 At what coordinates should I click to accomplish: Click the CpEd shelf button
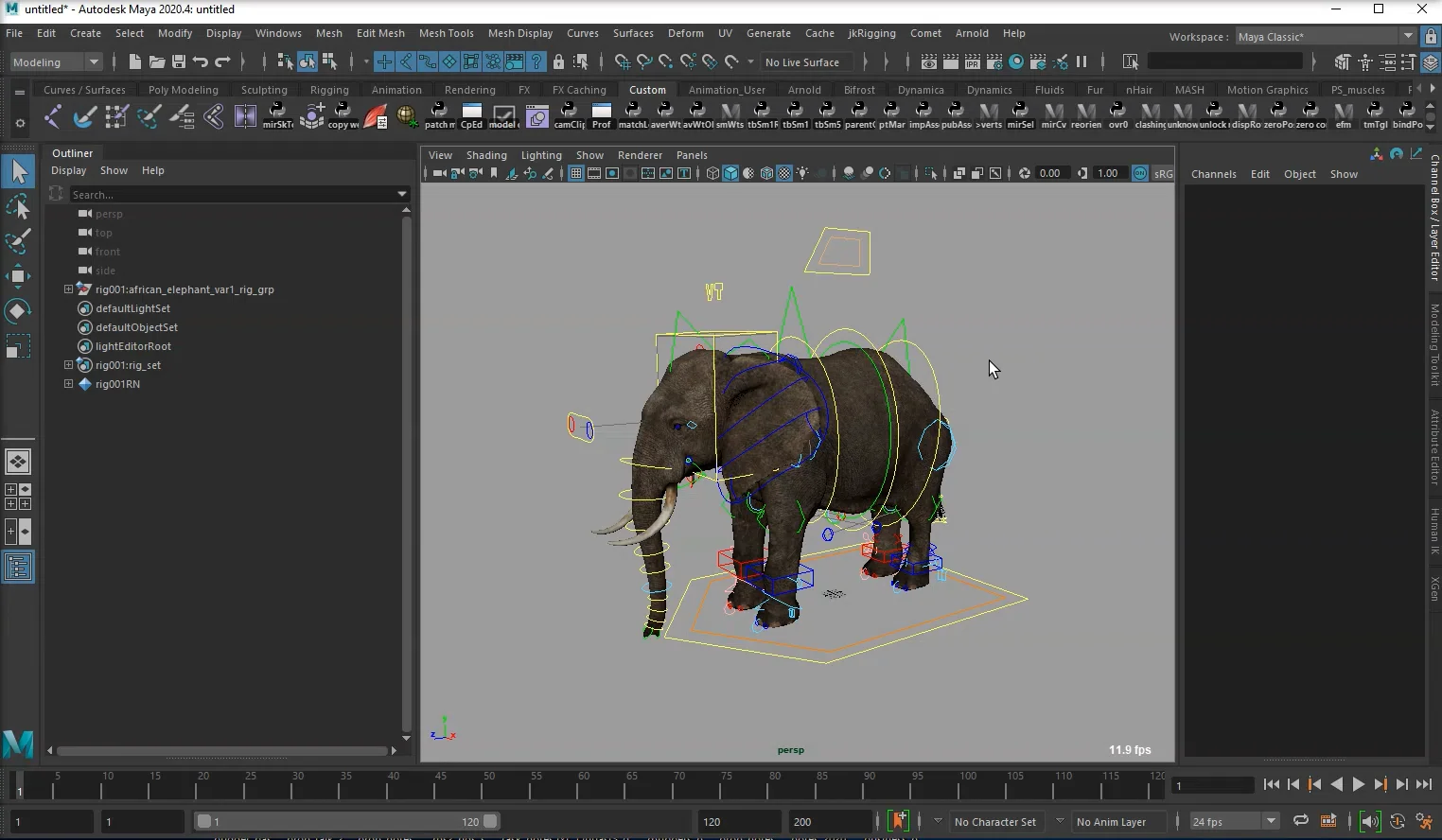click(471, 116)
